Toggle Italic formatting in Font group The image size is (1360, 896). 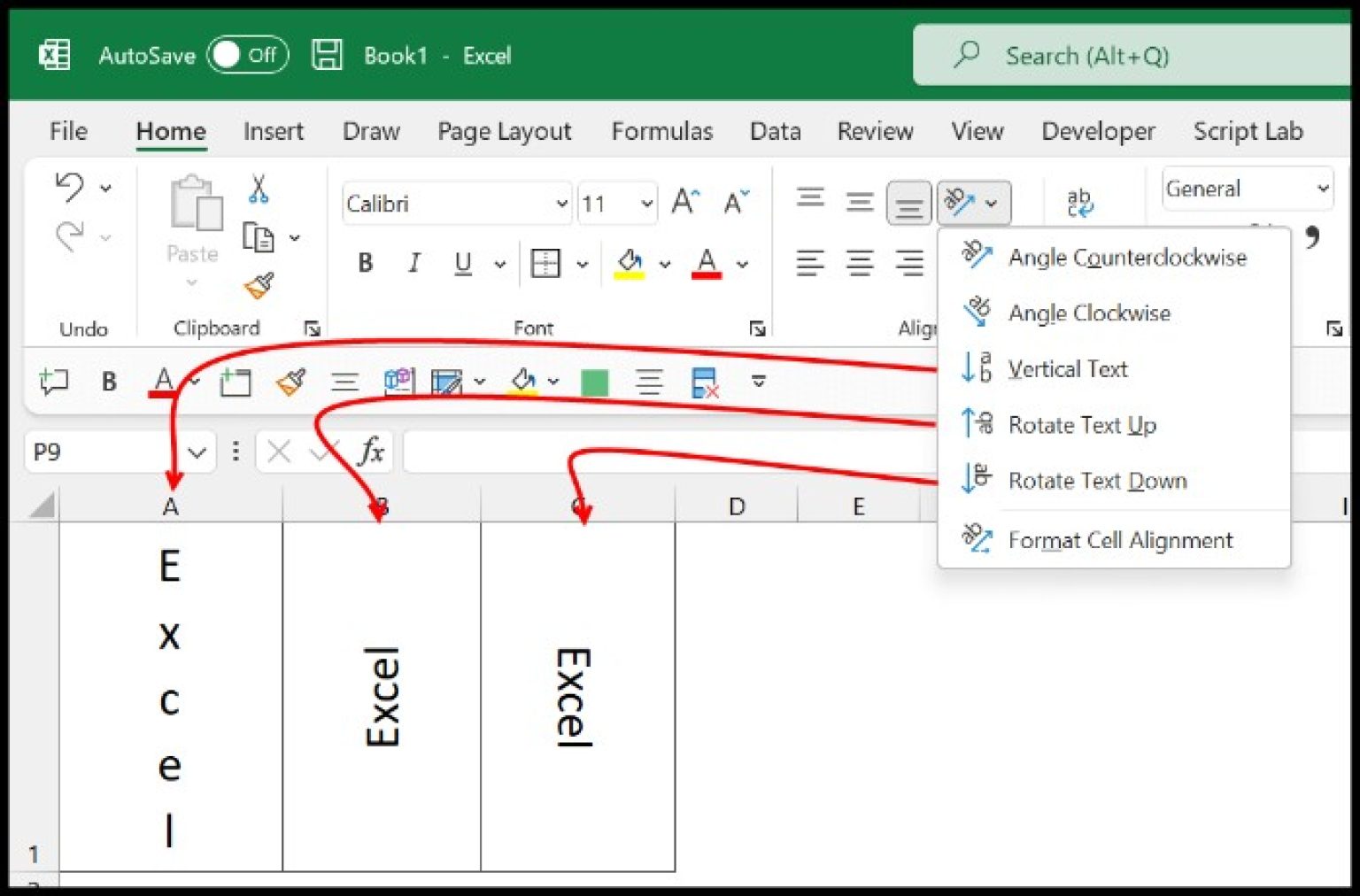click(413, 263)
